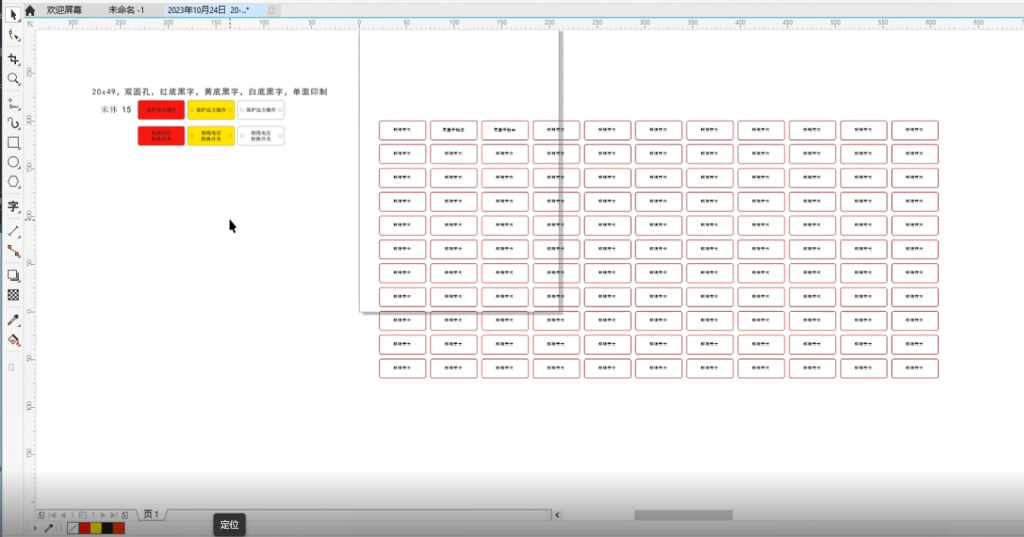
Task: Click the new document plus tab button
Action: pyautogui.click(x=272, y=10)
